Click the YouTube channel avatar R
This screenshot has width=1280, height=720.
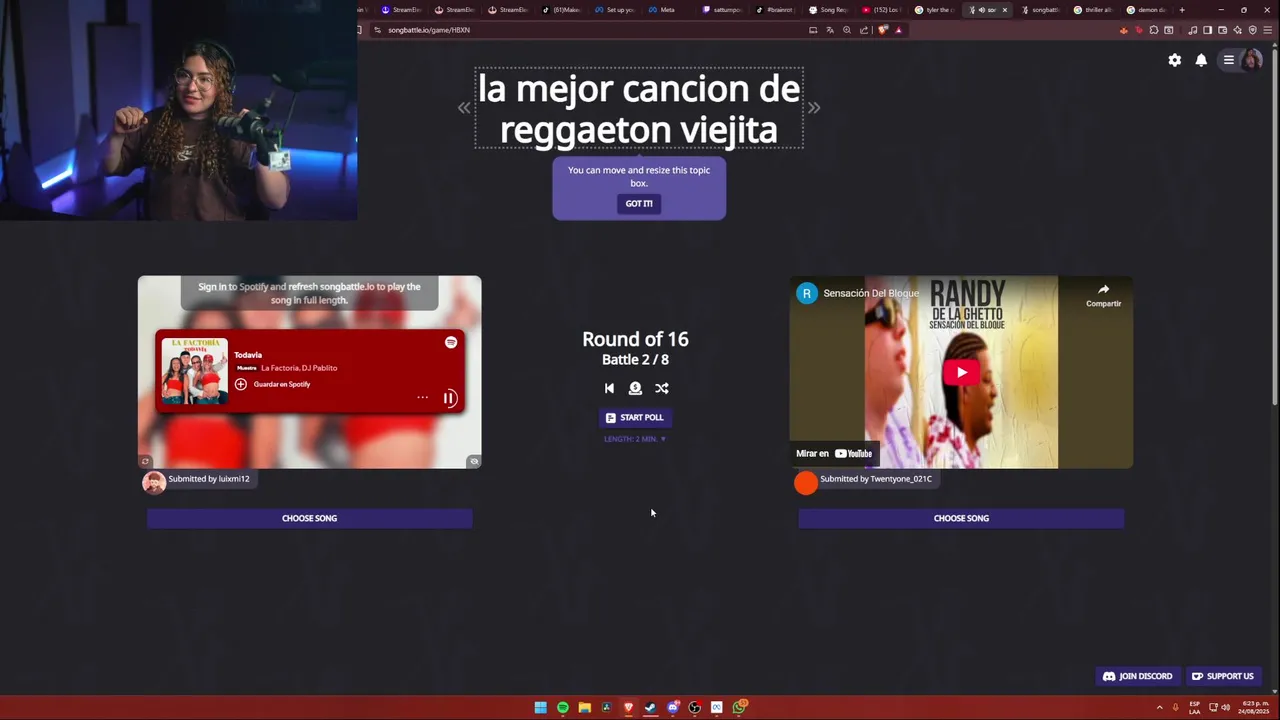click(x=807, y=293)
